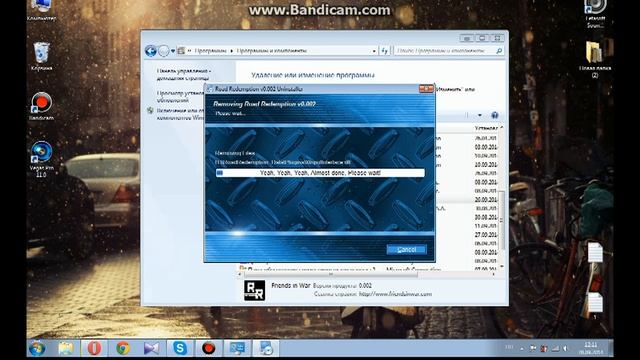Screen dimensions: 640x360
Task: Click the magnifier icon in search box
Action: [499, 51]
